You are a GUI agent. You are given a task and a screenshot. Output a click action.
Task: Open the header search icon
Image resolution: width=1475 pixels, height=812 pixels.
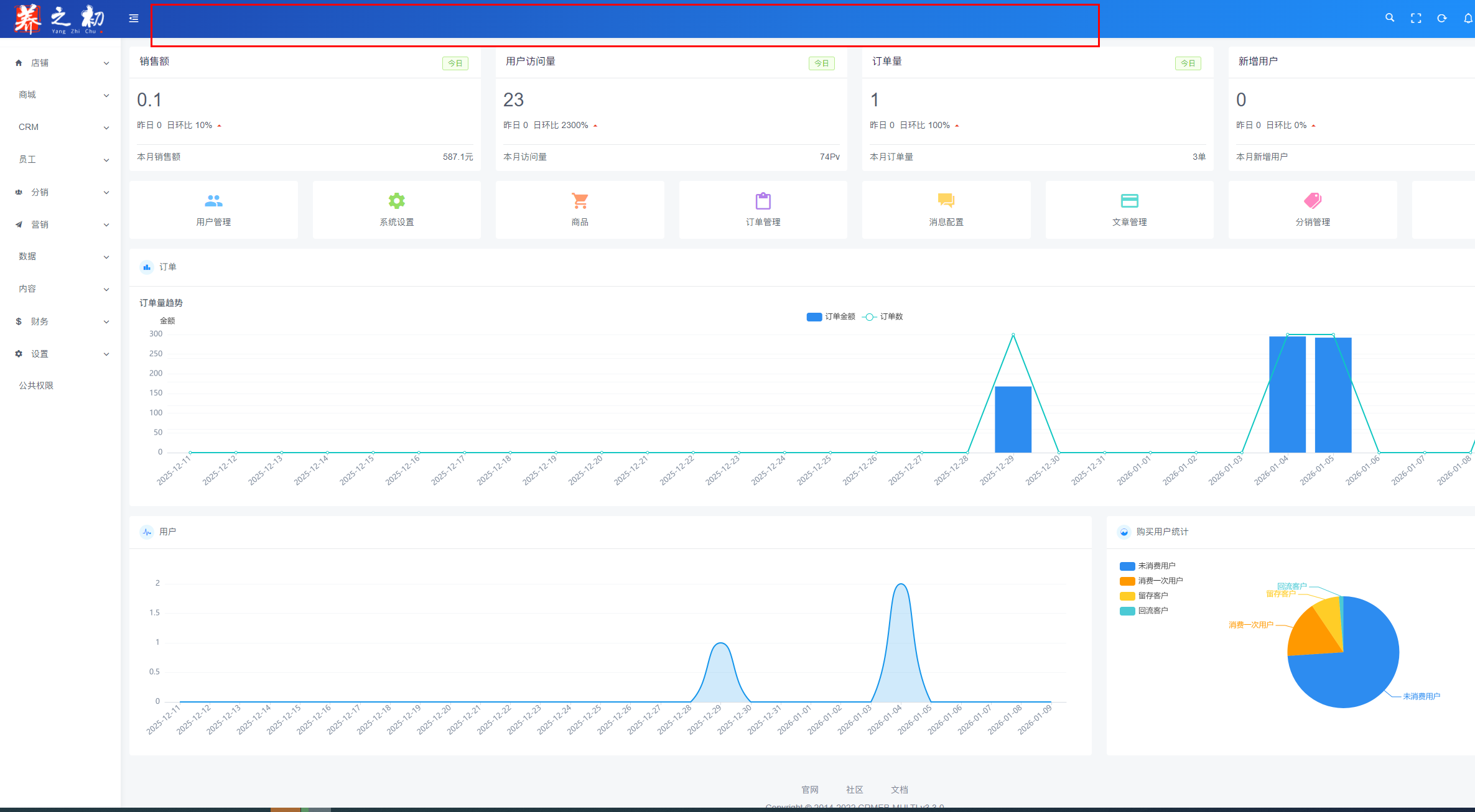click(x=1389, y=18)
